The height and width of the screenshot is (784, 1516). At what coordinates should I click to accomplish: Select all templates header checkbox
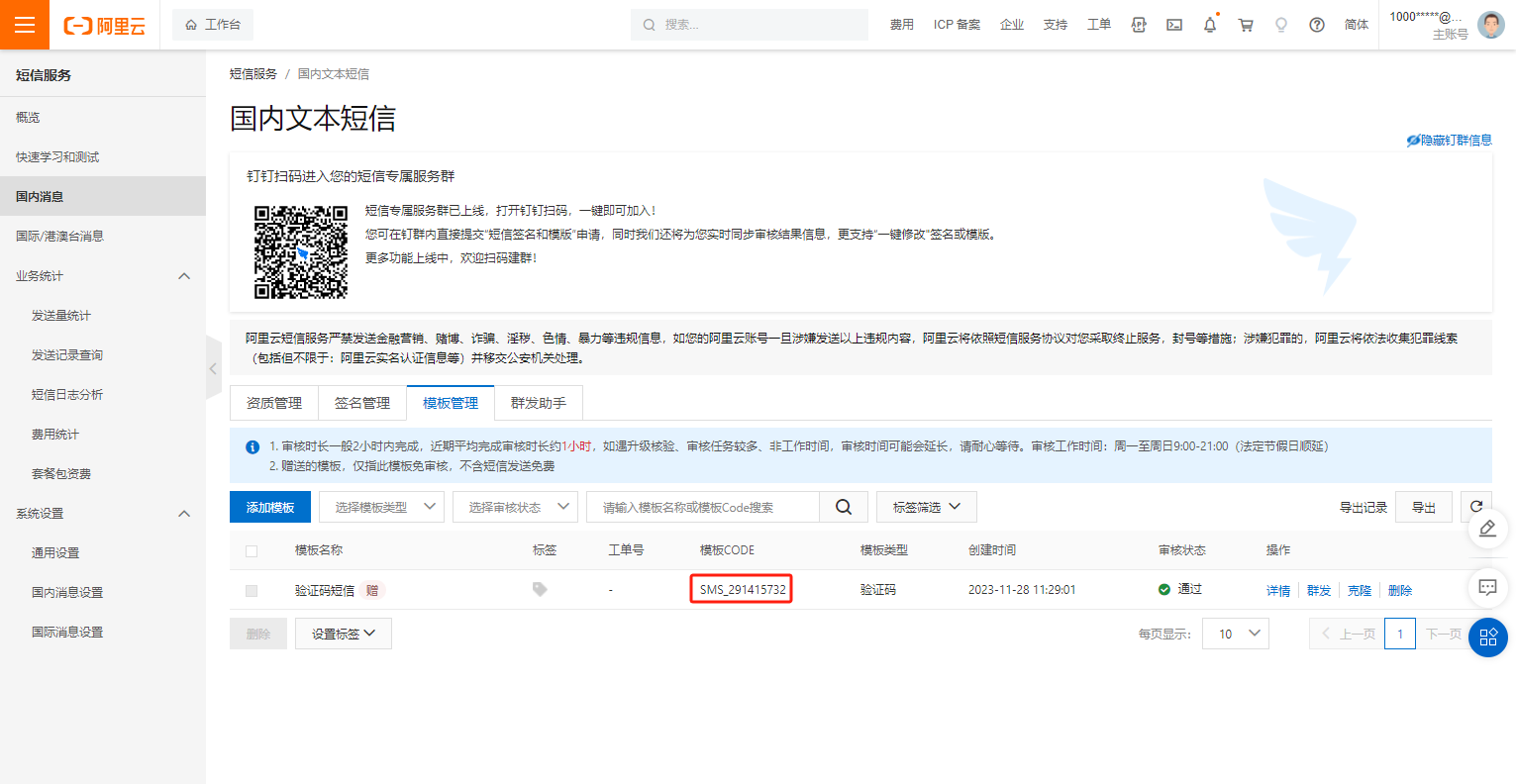(x=252, y=550)
